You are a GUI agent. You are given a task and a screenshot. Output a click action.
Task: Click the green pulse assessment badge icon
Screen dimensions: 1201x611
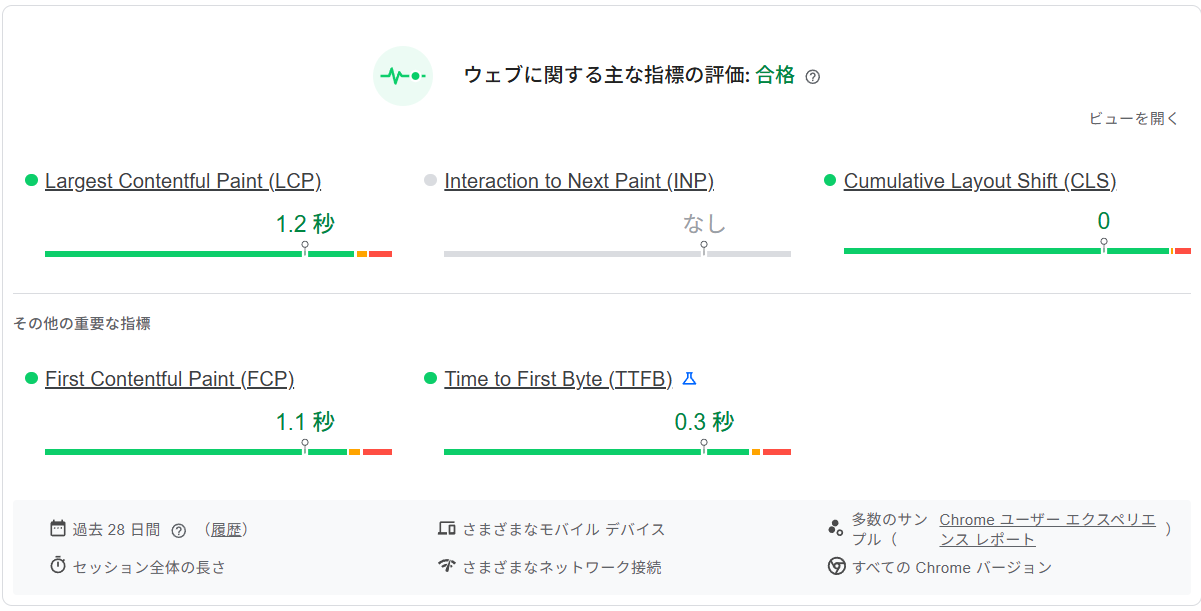403,76
